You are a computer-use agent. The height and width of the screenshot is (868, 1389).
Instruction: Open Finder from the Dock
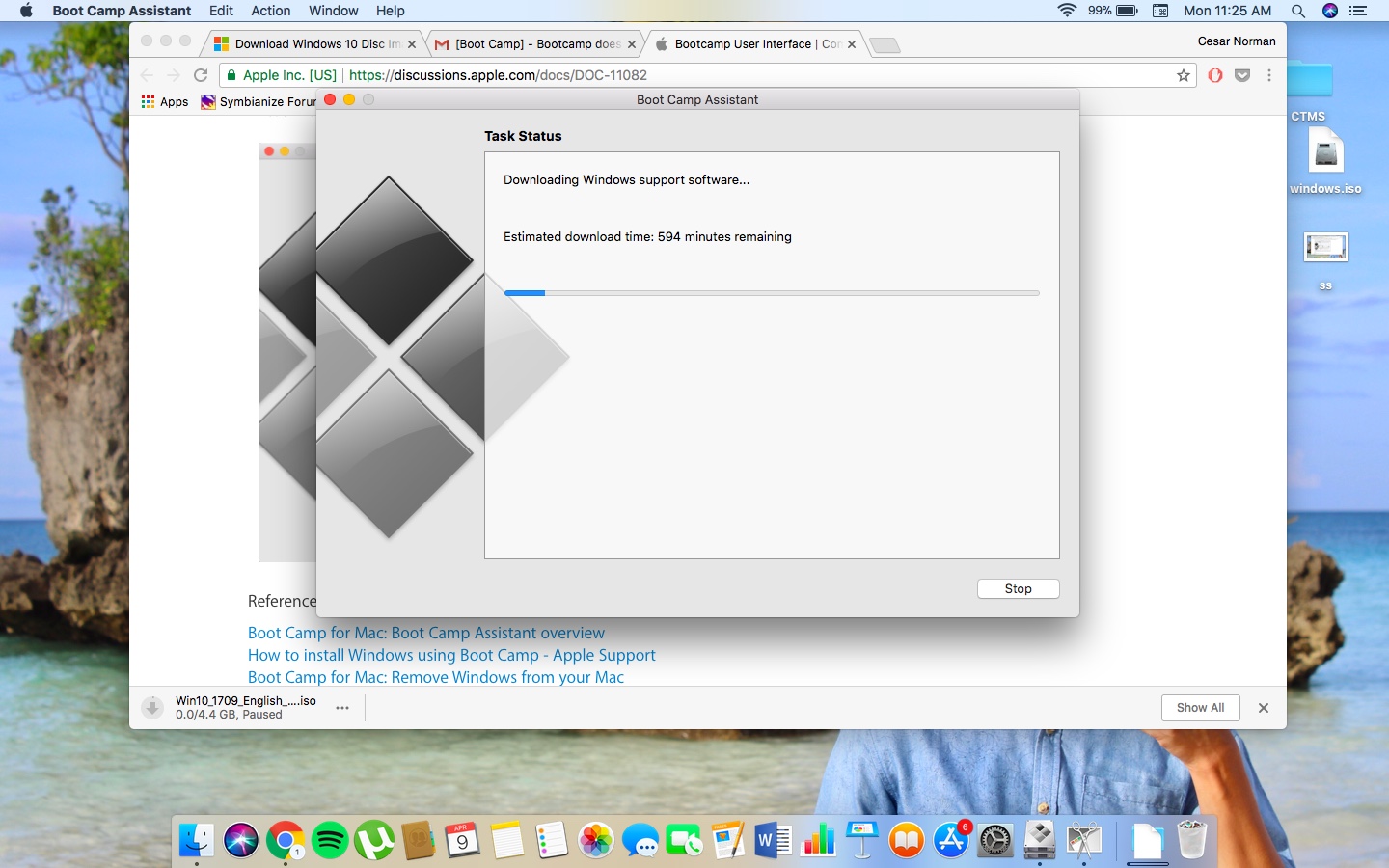[x=197, y=840]
